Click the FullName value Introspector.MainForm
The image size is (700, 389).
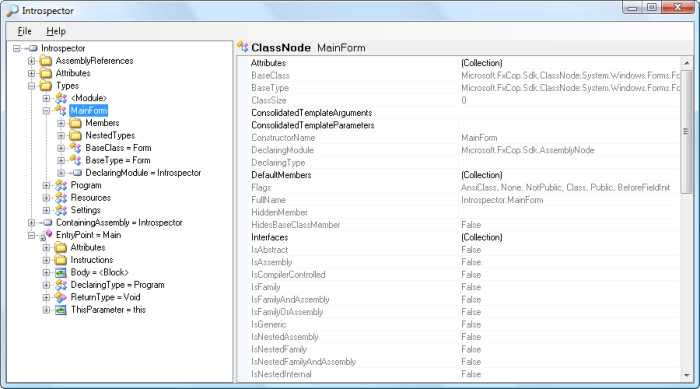pyautogui.click(x=502, y=200)
